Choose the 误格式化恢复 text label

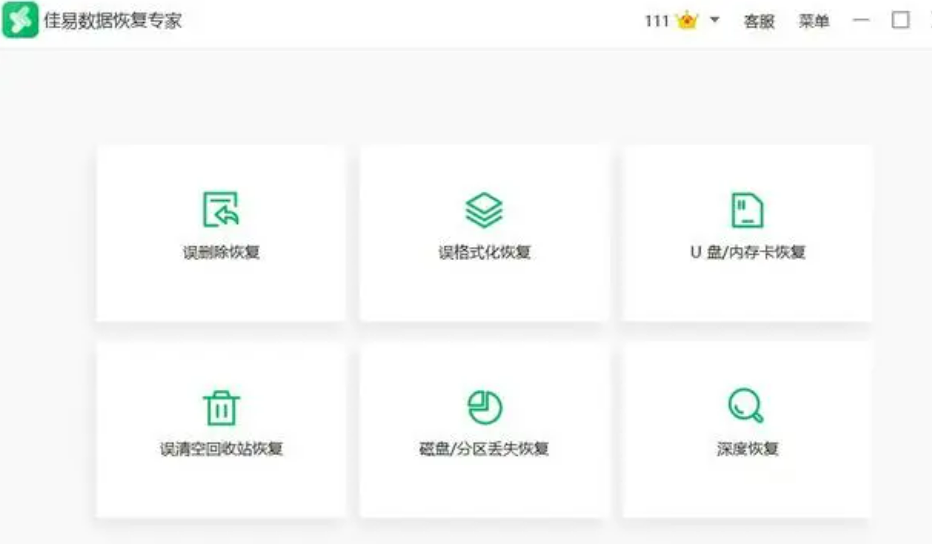(x=484, y=252)
